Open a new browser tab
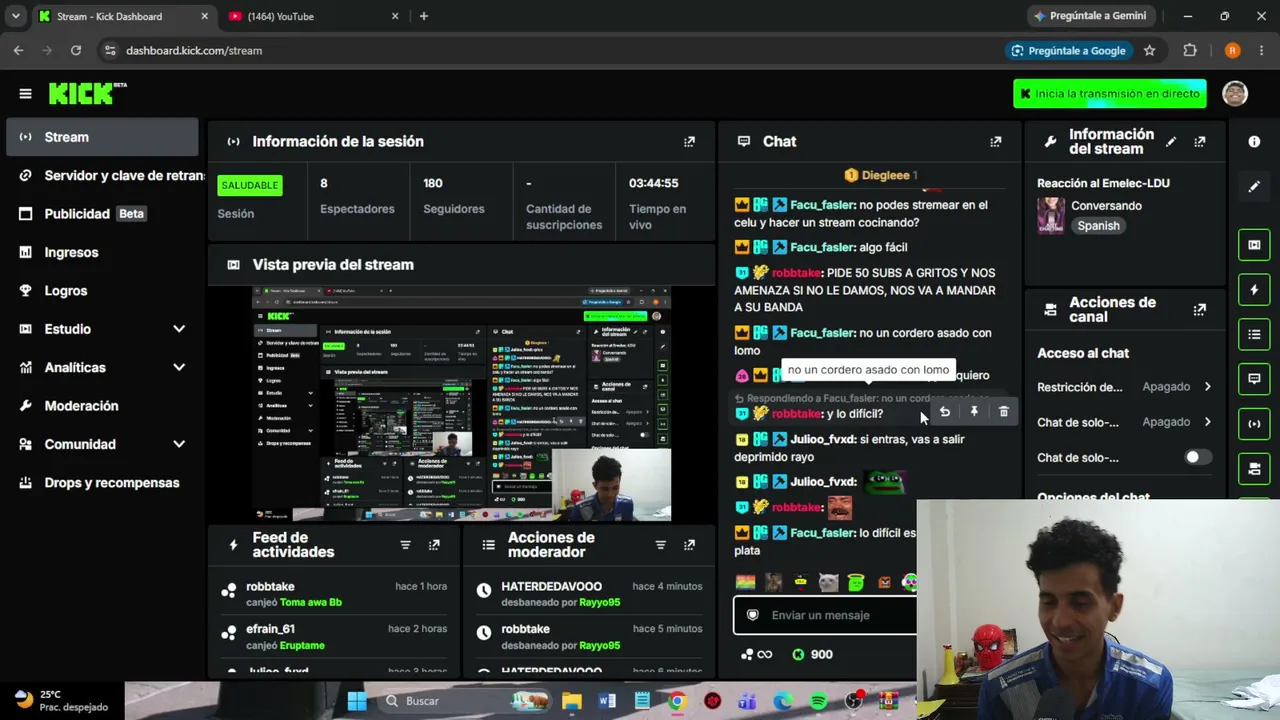 (x=424, y=16)
